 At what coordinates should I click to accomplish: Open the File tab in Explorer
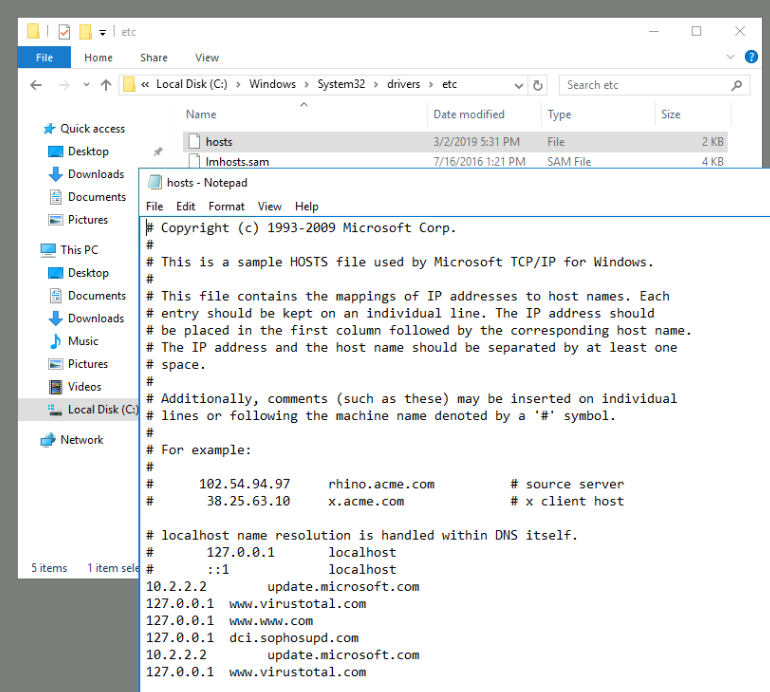[44, 57]
